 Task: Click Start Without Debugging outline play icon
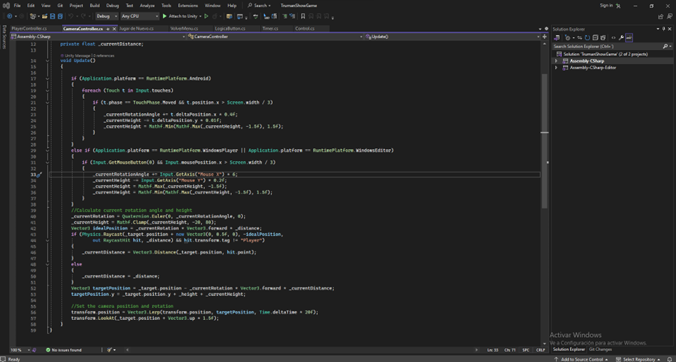(x=206, y=16)
